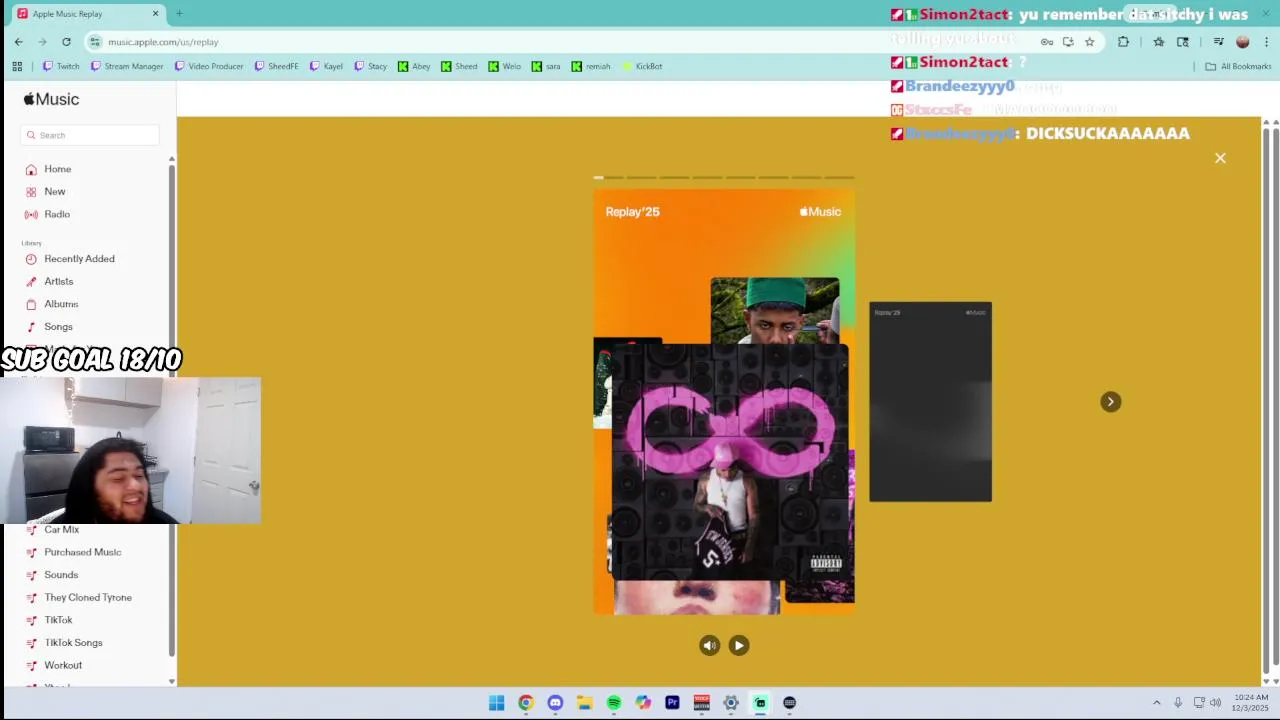Show hidden system tray icons

pyautogui.click(x=1157, y=703)
